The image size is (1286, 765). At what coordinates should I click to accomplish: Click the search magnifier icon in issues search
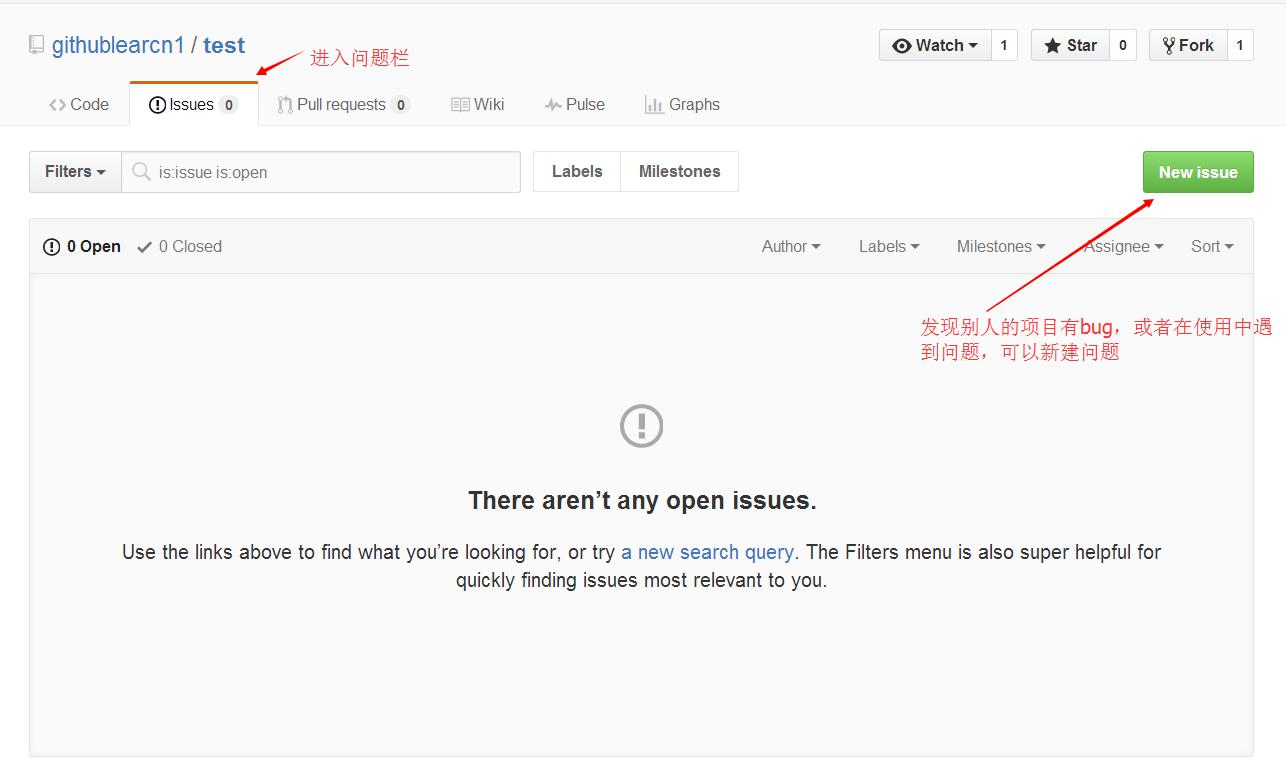[141, 171]
